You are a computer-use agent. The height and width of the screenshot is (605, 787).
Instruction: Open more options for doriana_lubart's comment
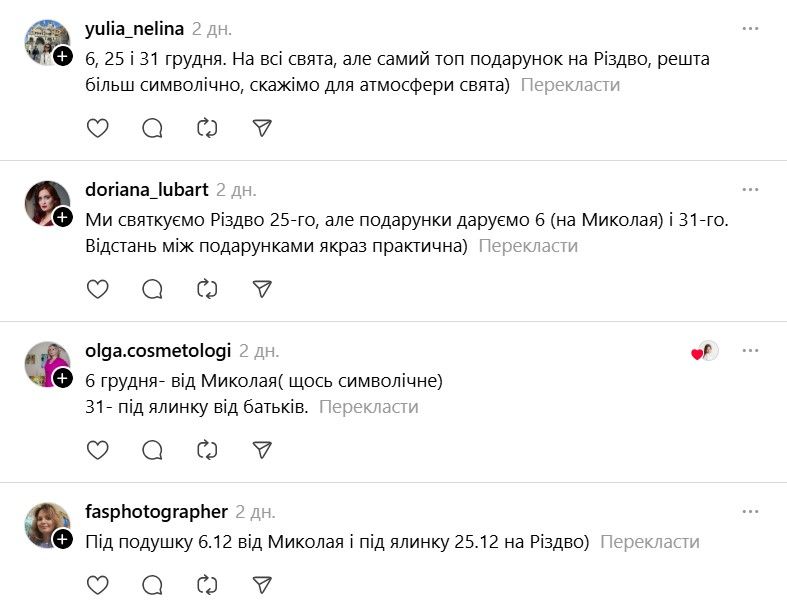(750, 190)
